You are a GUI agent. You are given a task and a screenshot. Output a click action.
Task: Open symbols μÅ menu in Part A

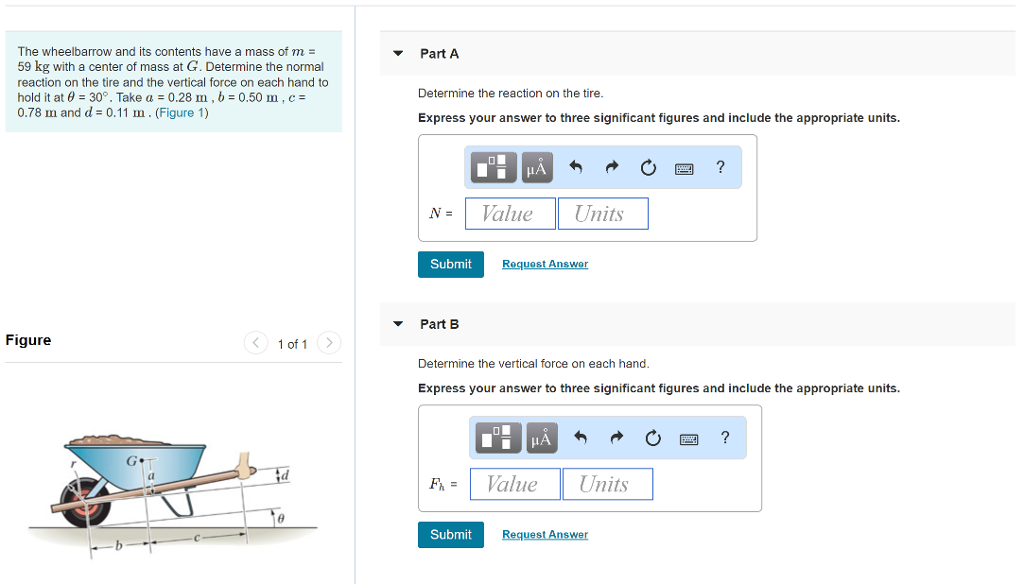[536, 168]
